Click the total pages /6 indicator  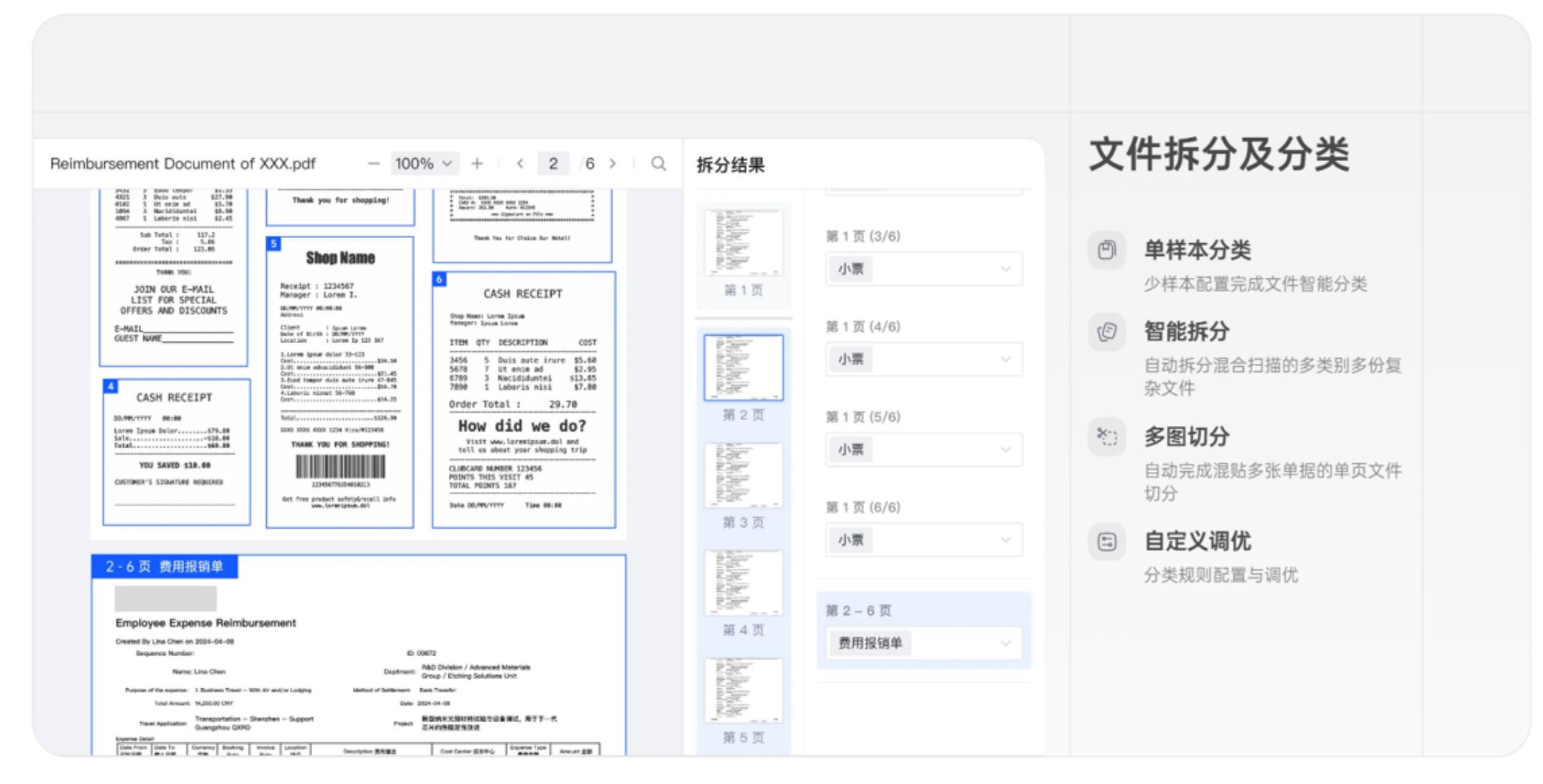(x=588, y=164)
